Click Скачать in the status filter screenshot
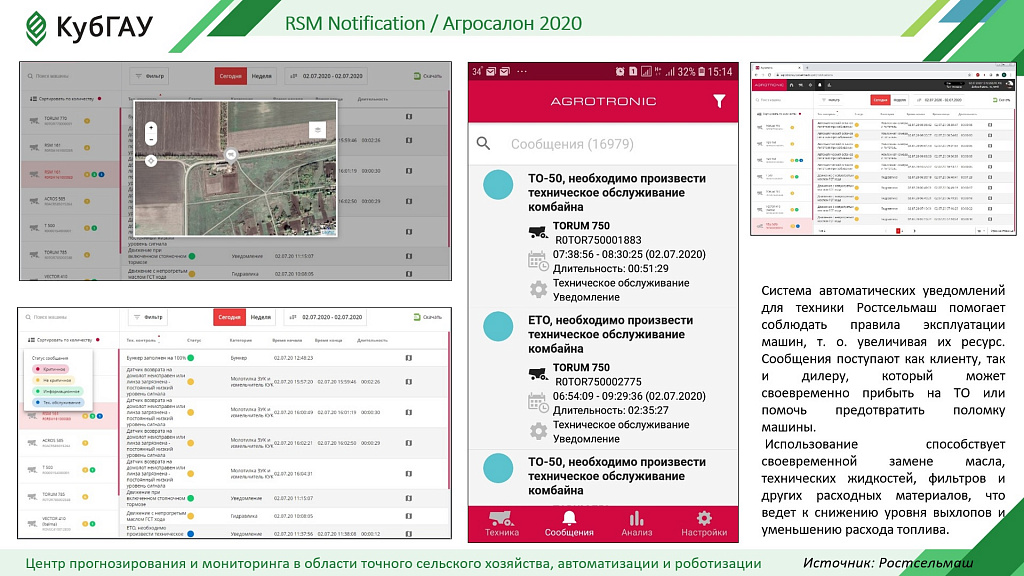 pos(428,317)
